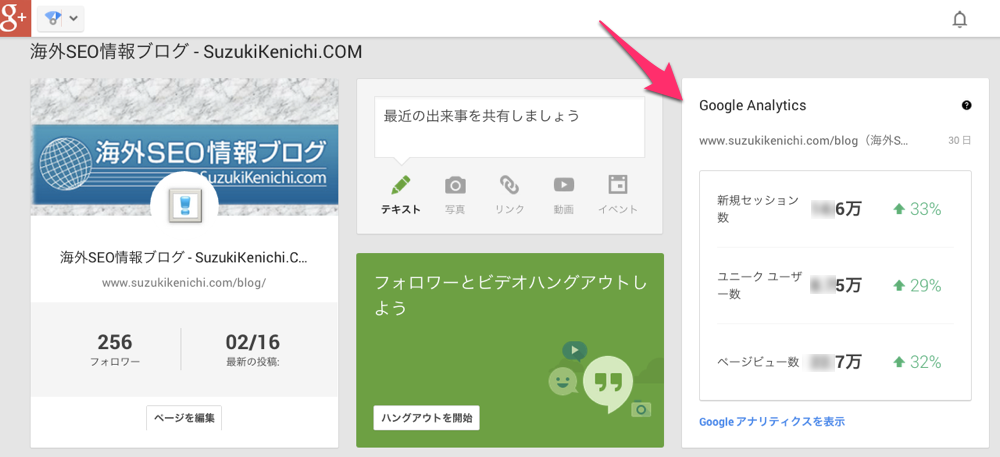
Task: Click ハングアウトを開始 button
Action: [x=427, y=418]
